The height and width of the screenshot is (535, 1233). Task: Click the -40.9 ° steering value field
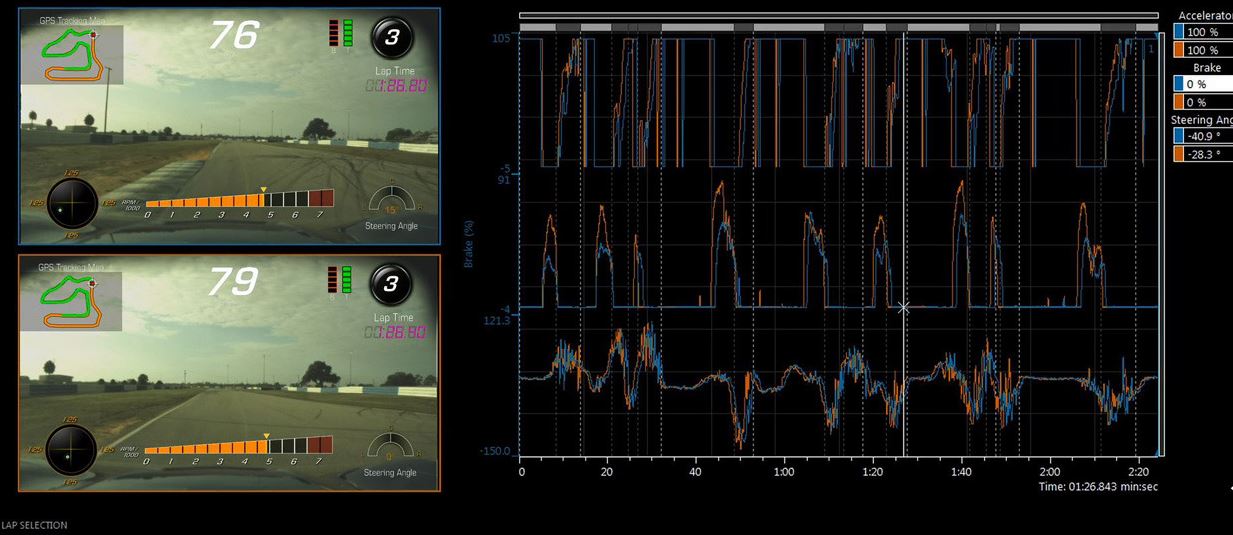pyautogui.click(x=1208, y=136)
